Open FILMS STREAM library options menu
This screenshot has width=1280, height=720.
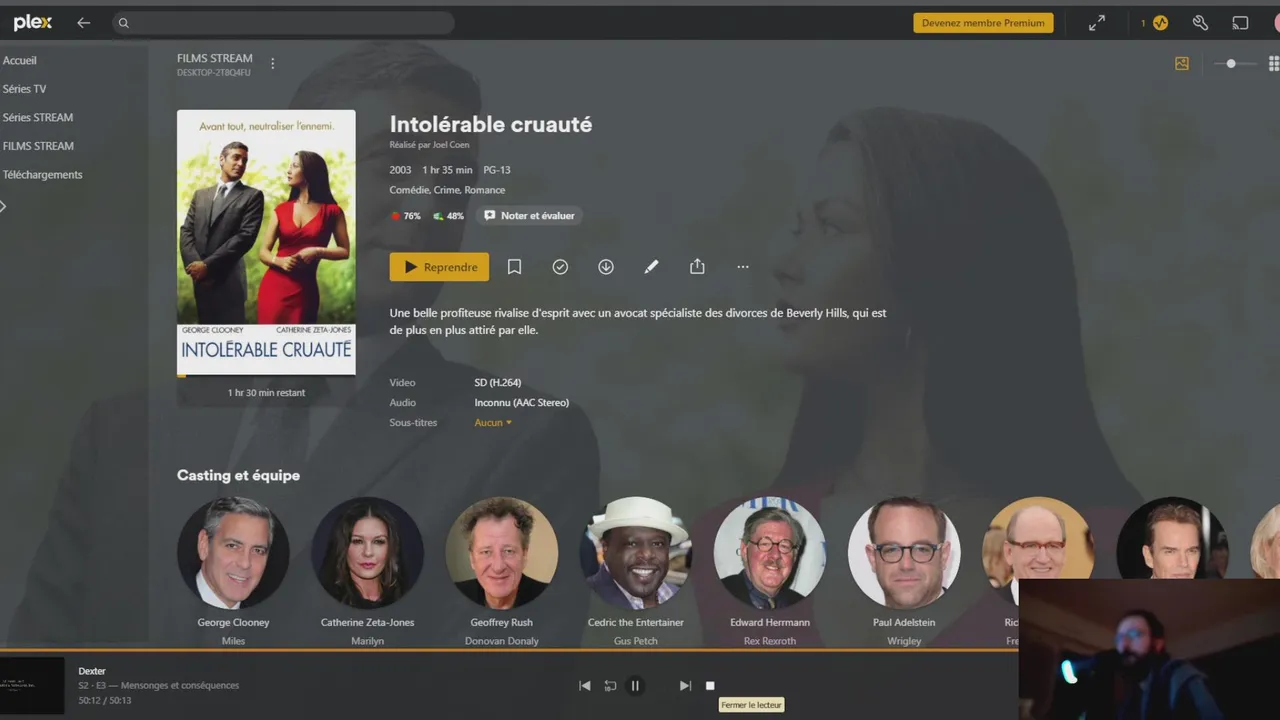pos(272,63)
